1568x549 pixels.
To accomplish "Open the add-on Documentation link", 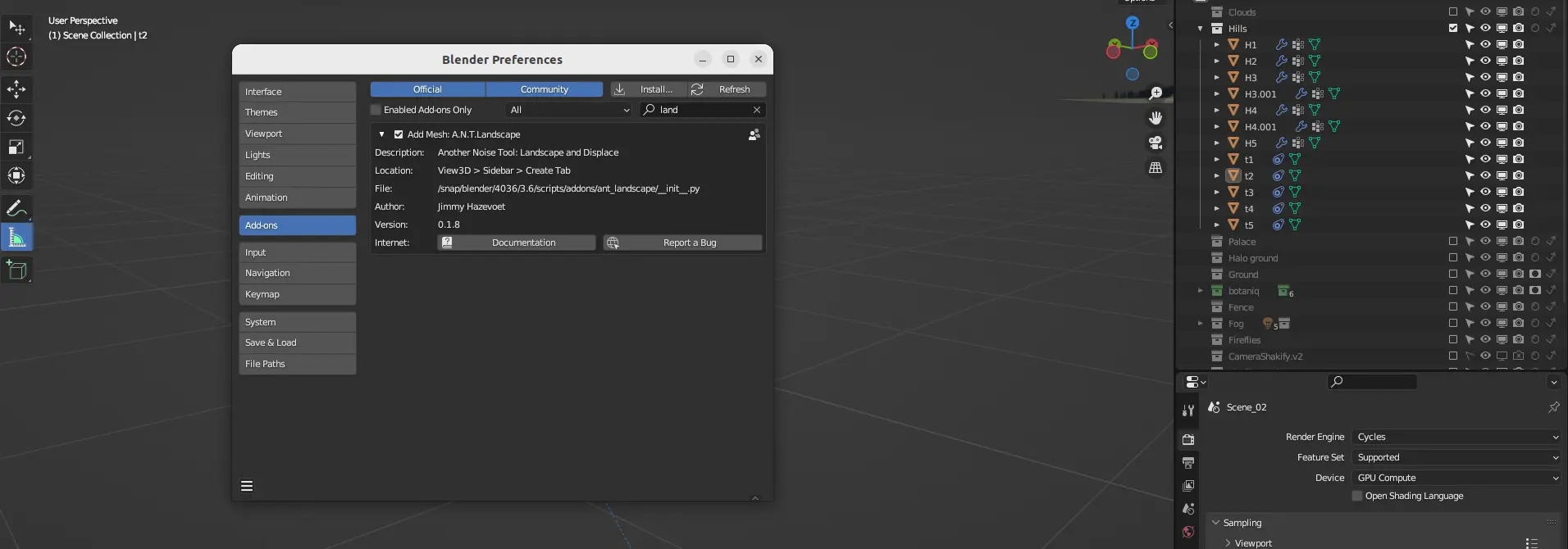I will [517, 243].
